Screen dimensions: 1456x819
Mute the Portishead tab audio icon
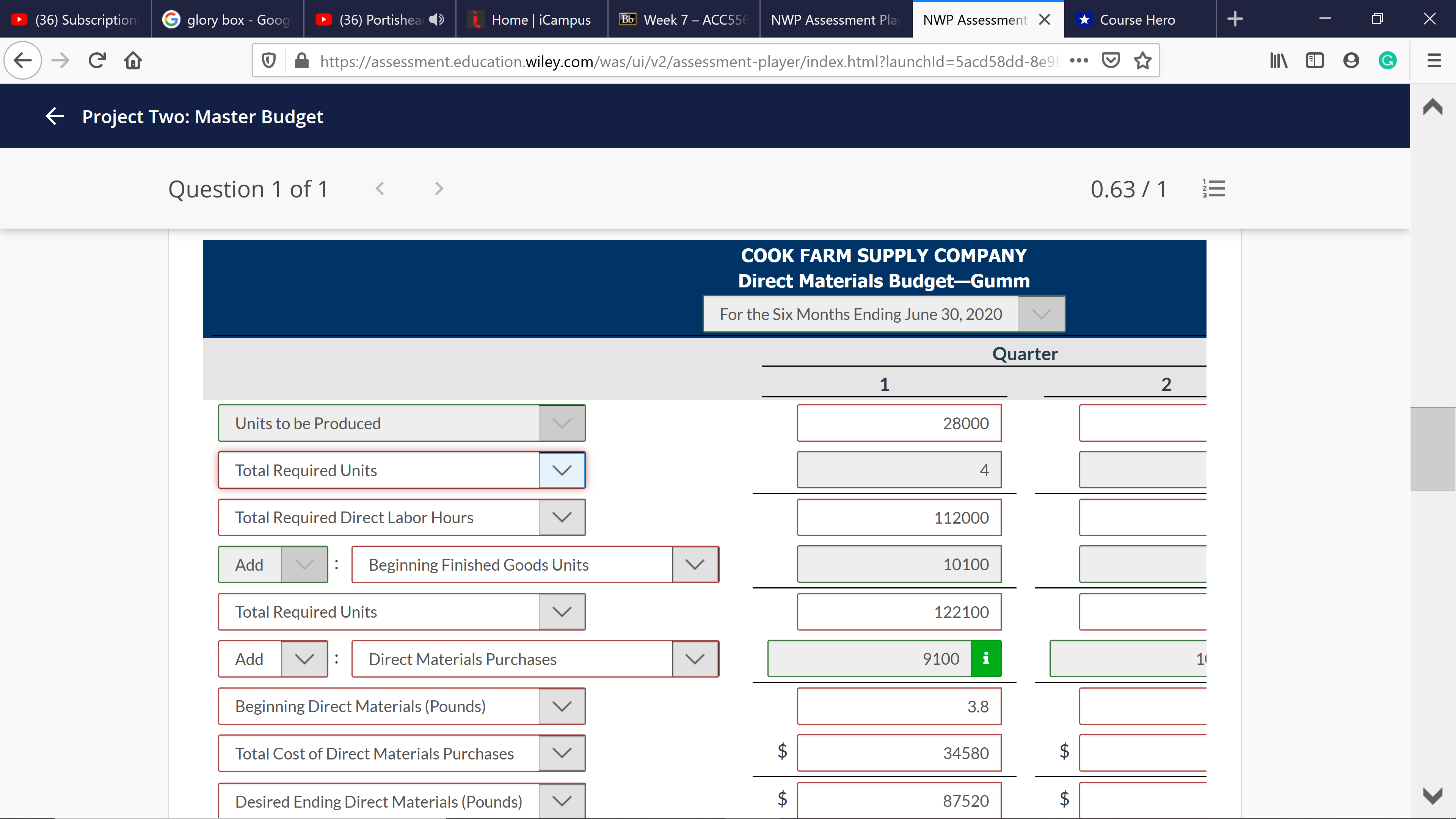point(436,20)
